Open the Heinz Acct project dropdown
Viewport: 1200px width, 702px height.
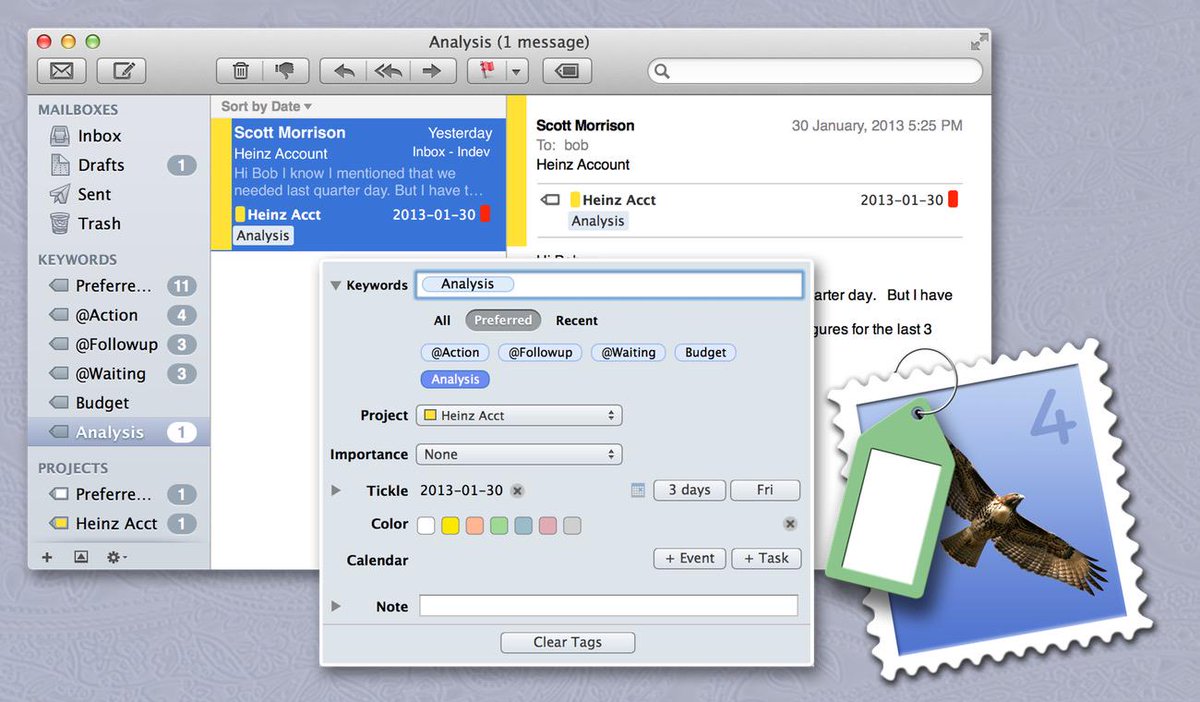coord(518,414)
